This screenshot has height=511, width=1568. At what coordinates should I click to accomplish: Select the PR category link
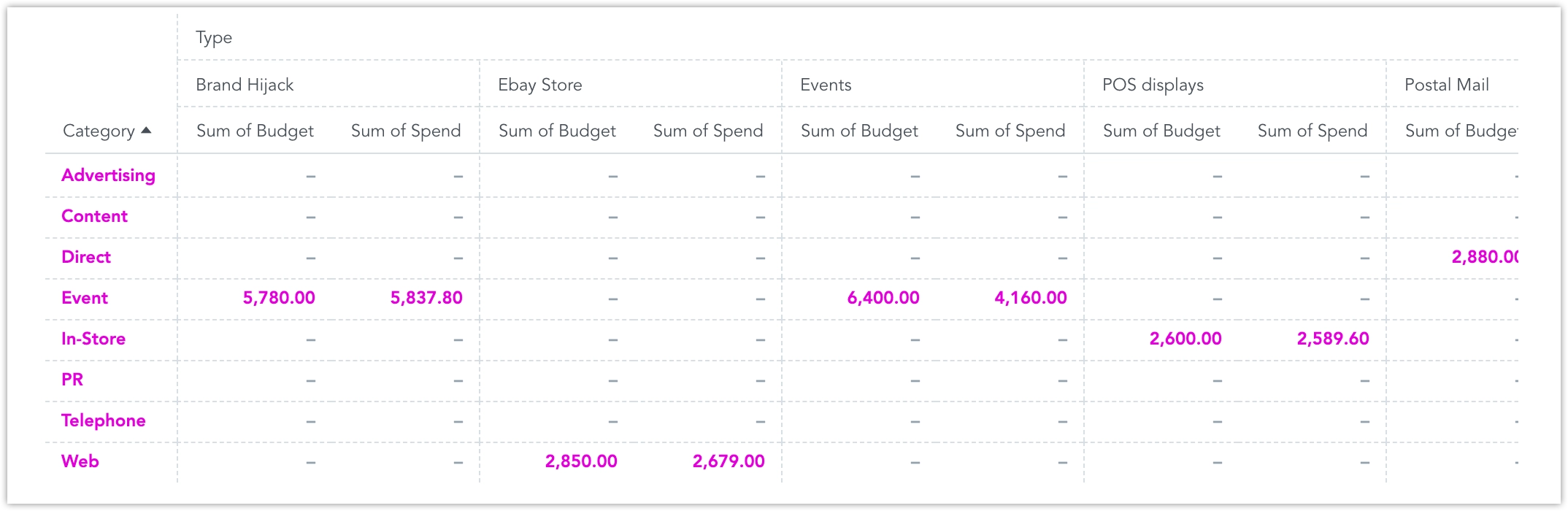pyautogui.click(x=72, y=380)
